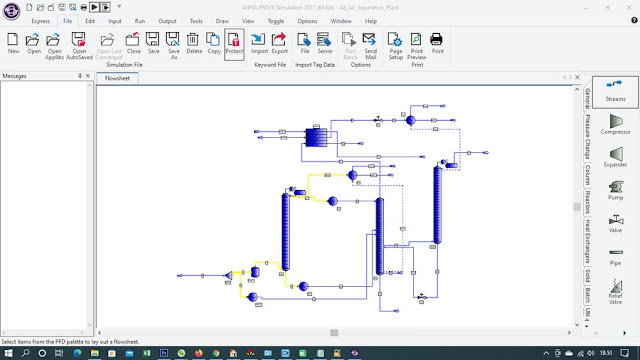Save the simulation using Save icon
This screenshot has height=360, width=640.
coord(153,43)
